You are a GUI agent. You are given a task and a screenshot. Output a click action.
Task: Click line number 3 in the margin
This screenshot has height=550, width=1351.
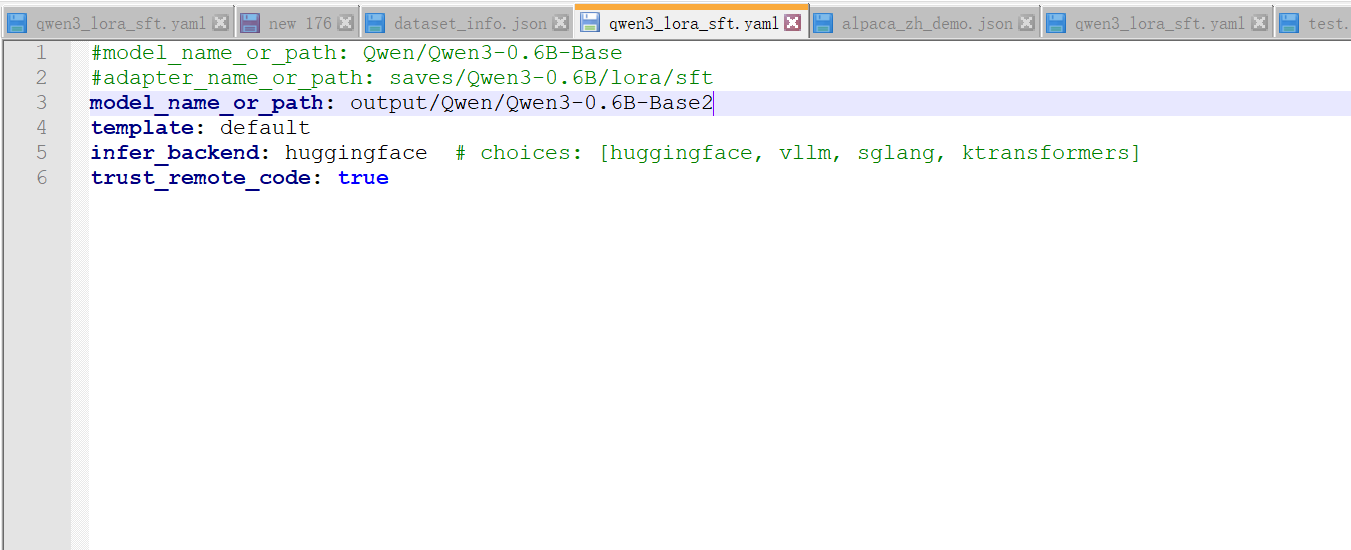[41, 103]
